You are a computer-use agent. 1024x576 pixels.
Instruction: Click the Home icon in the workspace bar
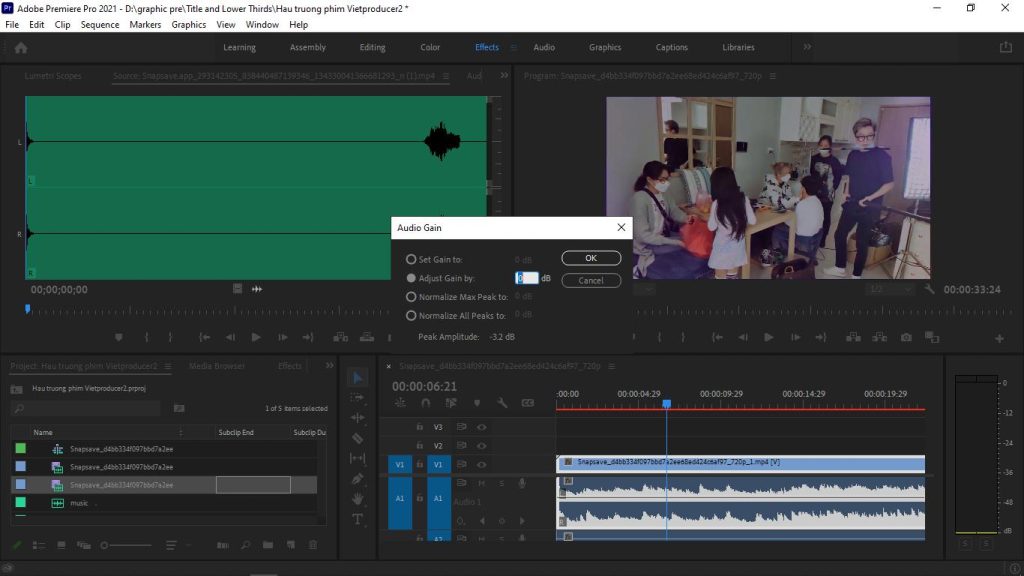pos(21,47)
